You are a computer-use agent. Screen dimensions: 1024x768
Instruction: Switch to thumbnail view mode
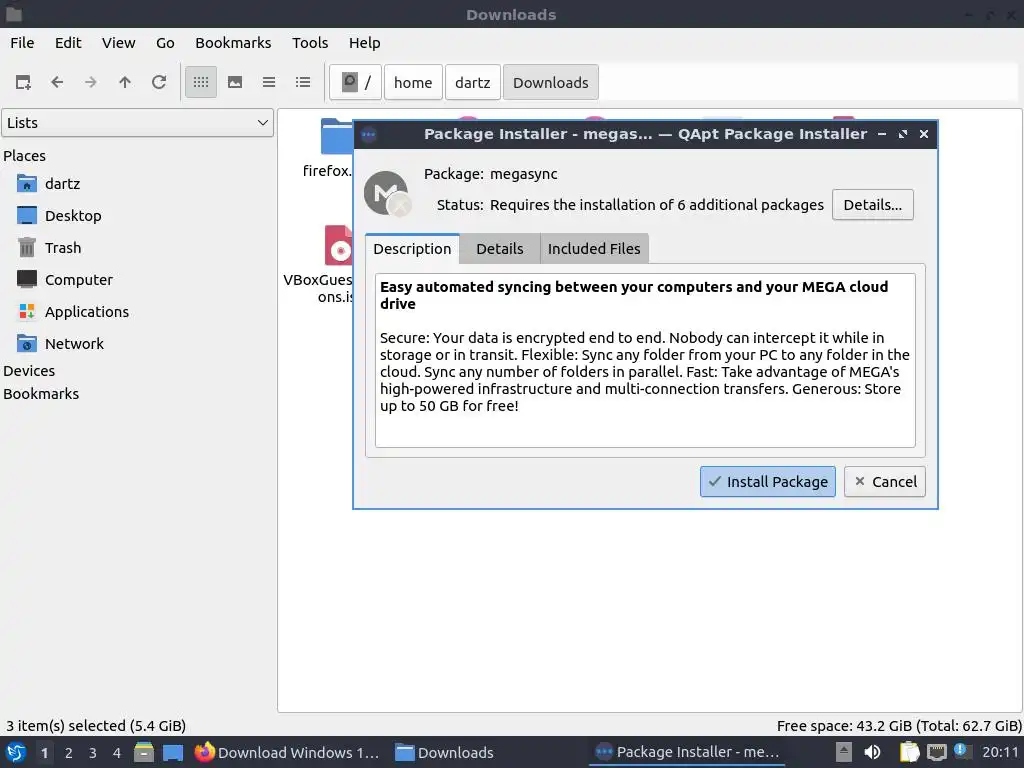pyautogui.click(x=235, y=82)
